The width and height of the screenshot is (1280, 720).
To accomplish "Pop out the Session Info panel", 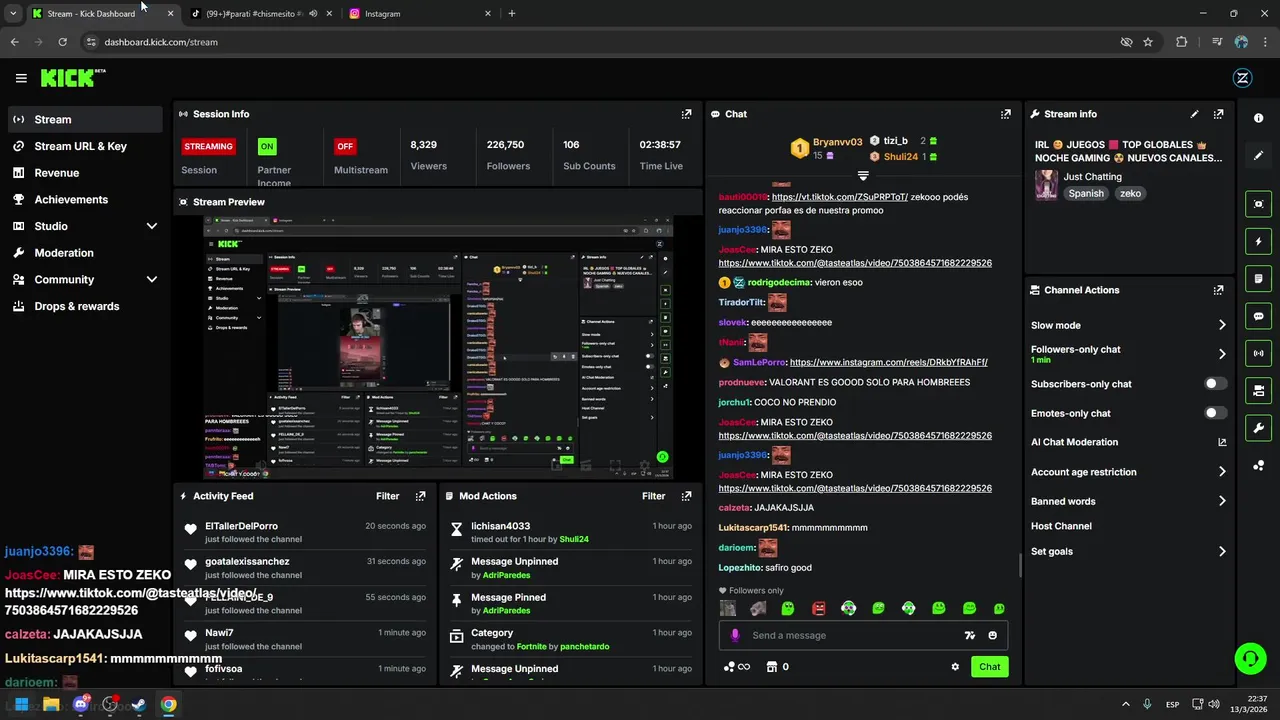I will 686,114.
